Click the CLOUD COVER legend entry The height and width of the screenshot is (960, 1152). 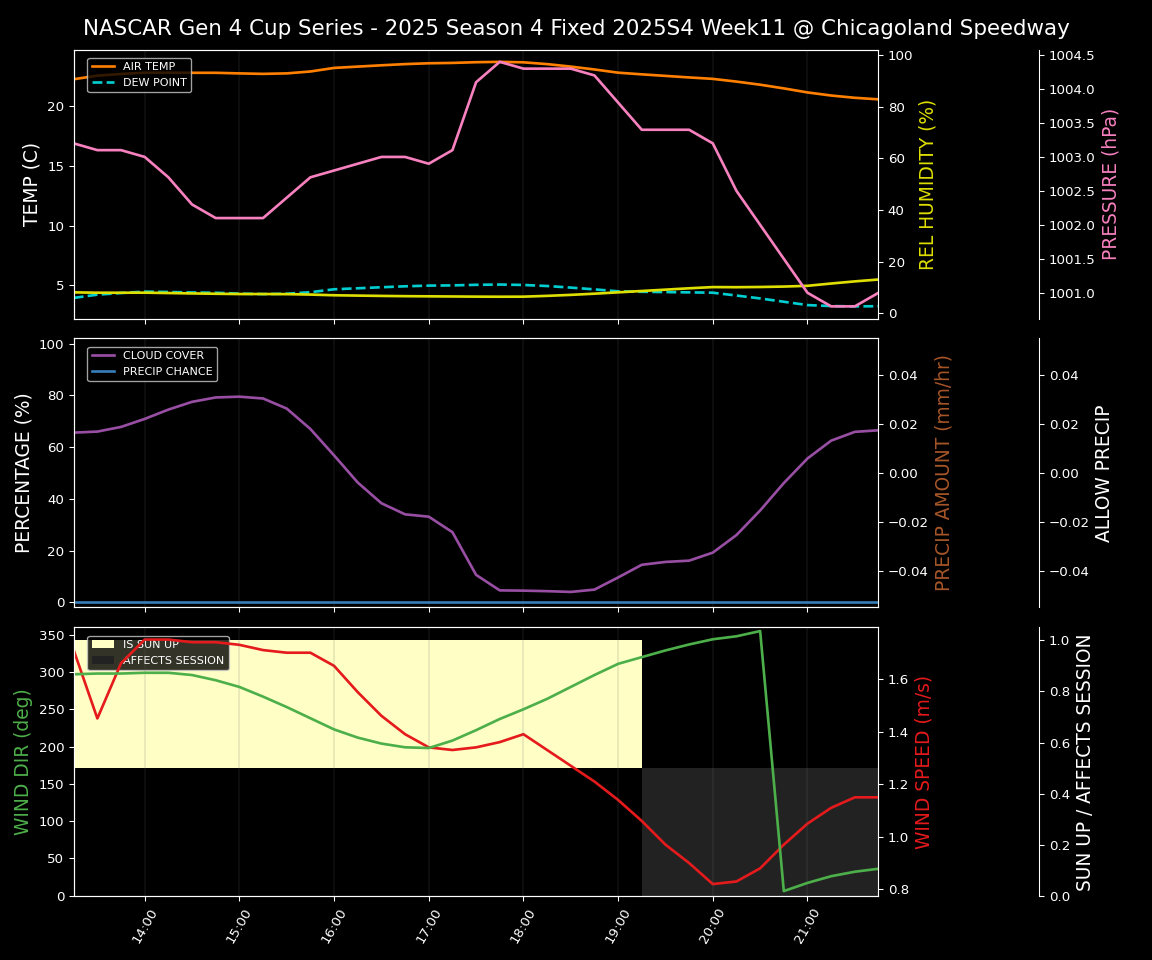pyautogui.click(x=163, y=356)
